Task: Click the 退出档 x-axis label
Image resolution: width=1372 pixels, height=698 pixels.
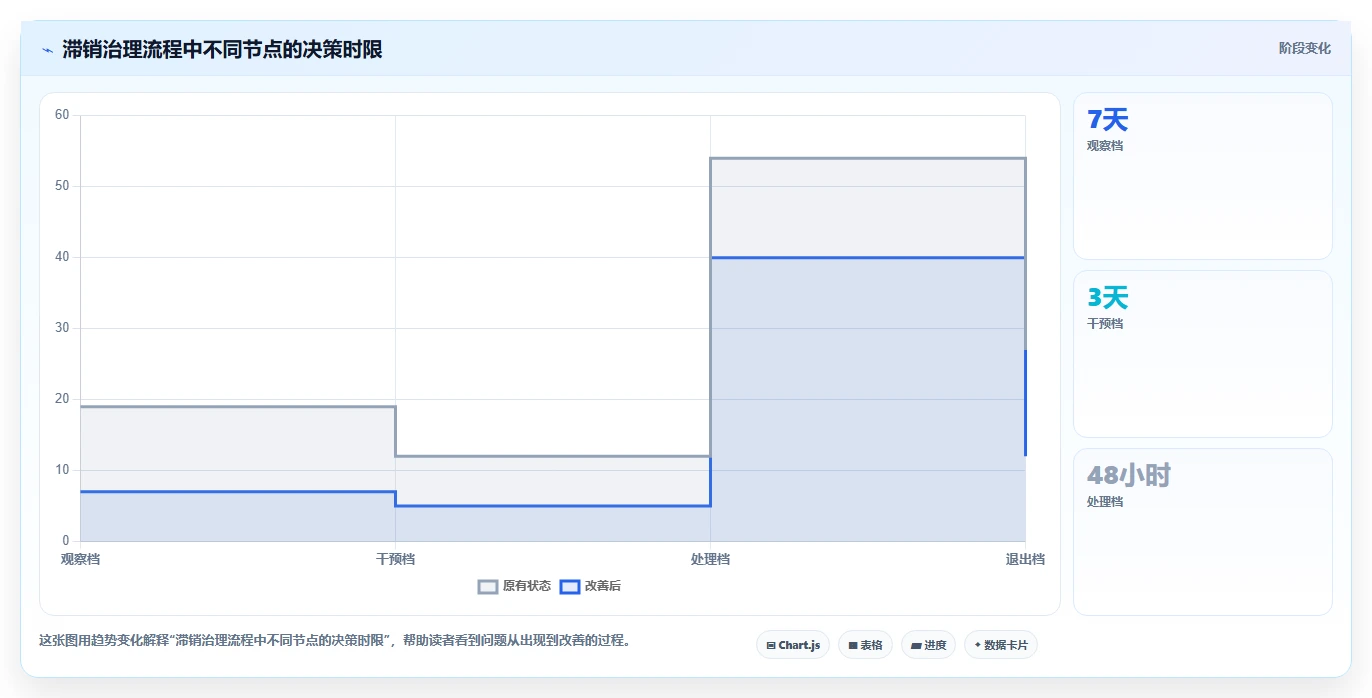Action: [x=1025, y=559]
